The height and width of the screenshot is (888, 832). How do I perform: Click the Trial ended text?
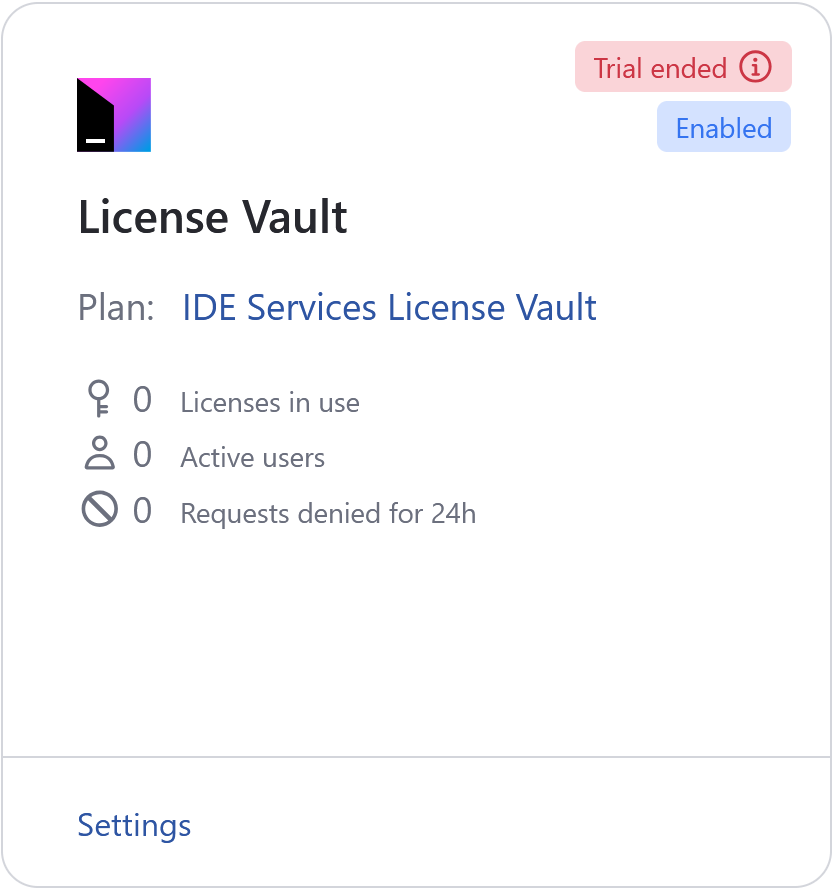[660, 68]
